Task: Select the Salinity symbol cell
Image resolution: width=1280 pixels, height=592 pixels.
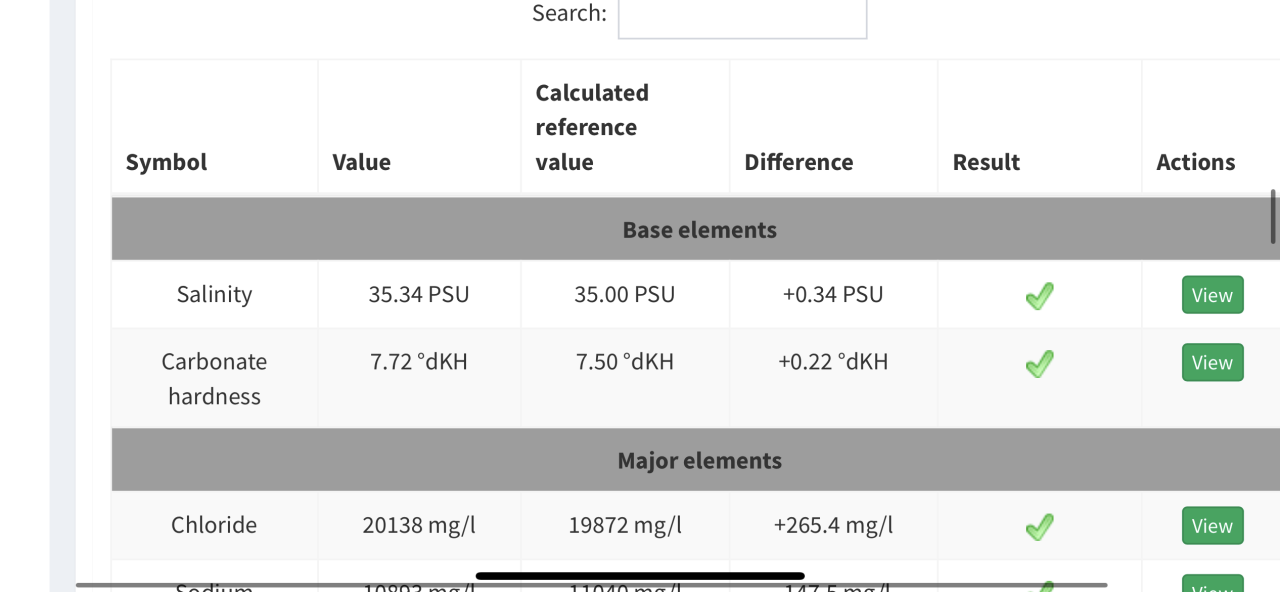Action: [x=214, y=294]
